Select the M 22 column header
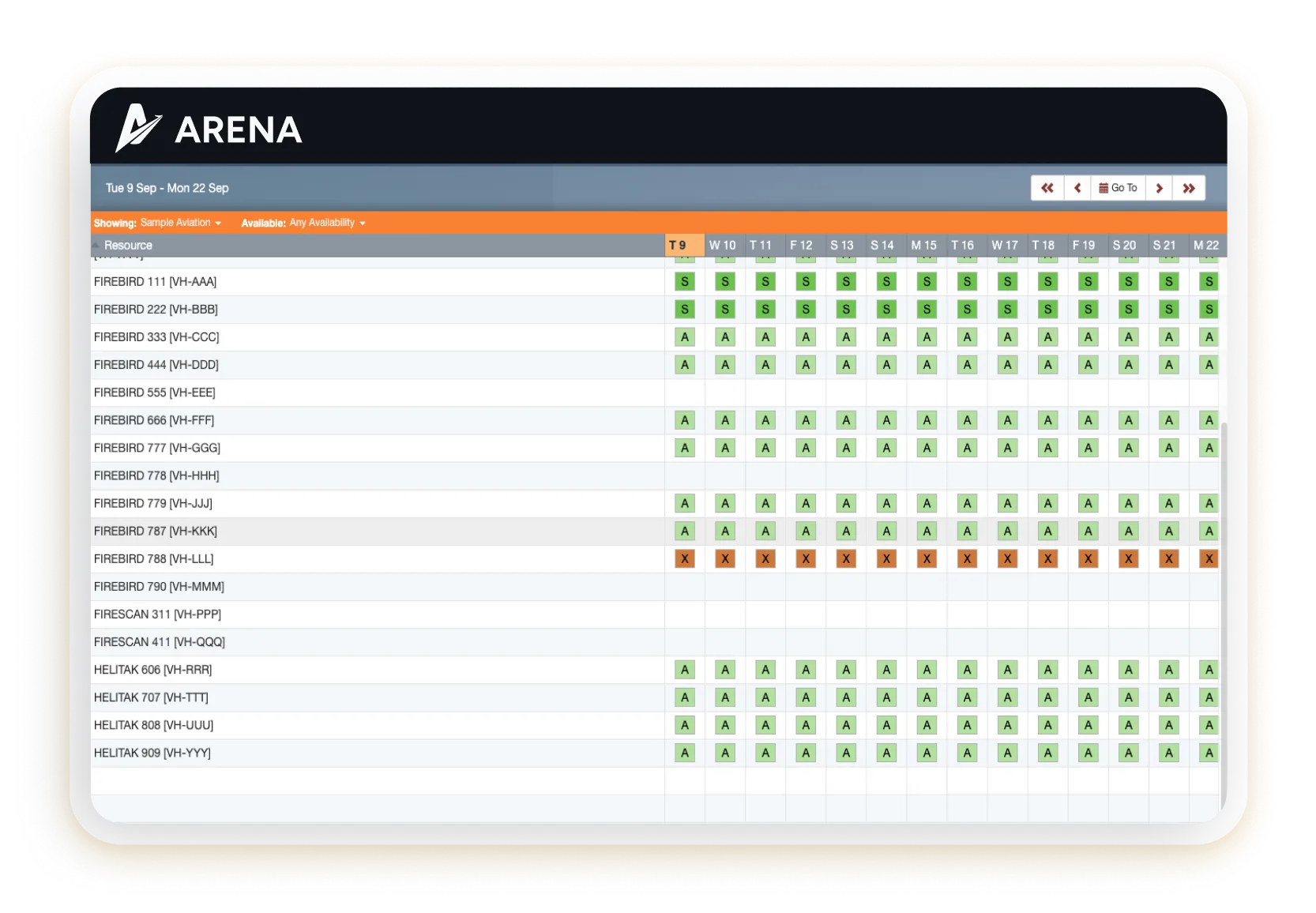The height and width of the screenshot is (913, 1316). [1207, 245]
